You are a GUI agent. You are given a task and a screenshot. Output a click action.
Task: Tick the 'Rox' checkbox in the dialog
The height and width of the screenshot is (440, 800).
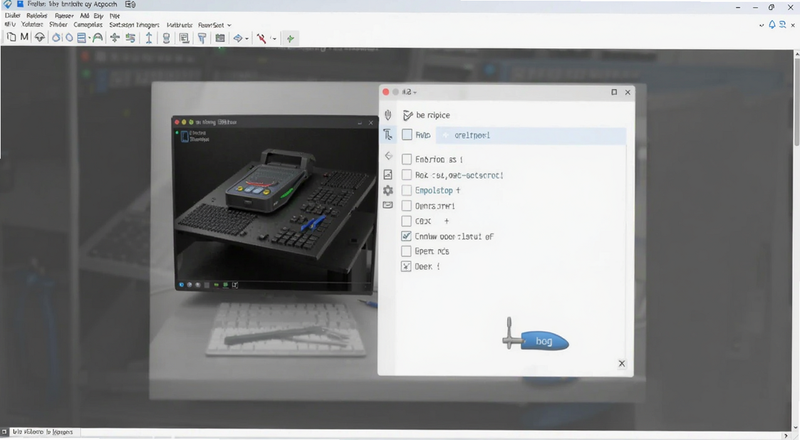coord(407,175)
